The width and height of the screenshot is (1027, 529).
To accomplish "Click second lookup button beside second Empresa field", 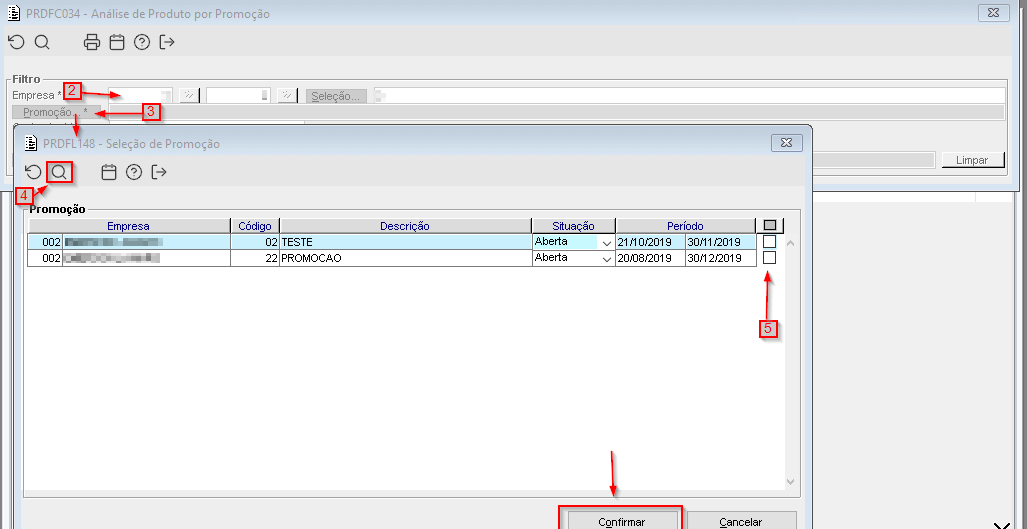I will [287, 96].
